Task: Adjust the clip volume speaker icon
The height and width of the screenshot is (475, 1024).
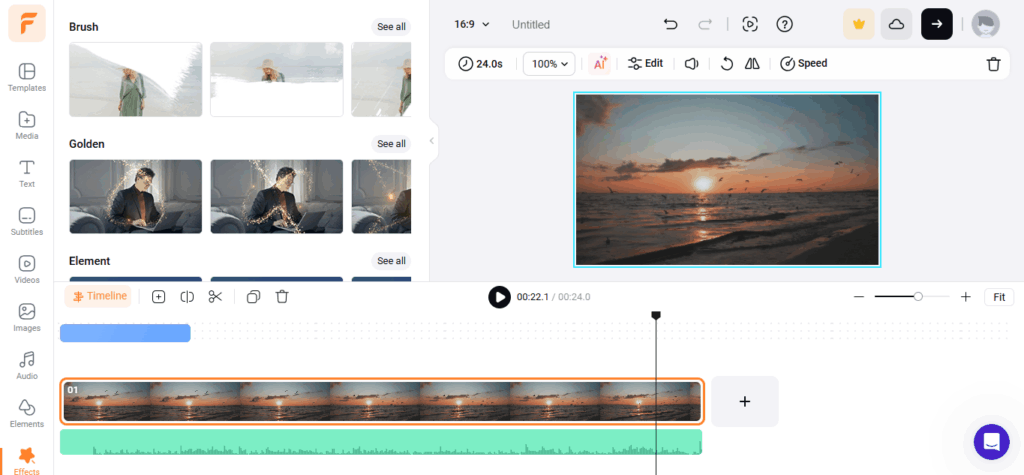Action: click(692, 63)
